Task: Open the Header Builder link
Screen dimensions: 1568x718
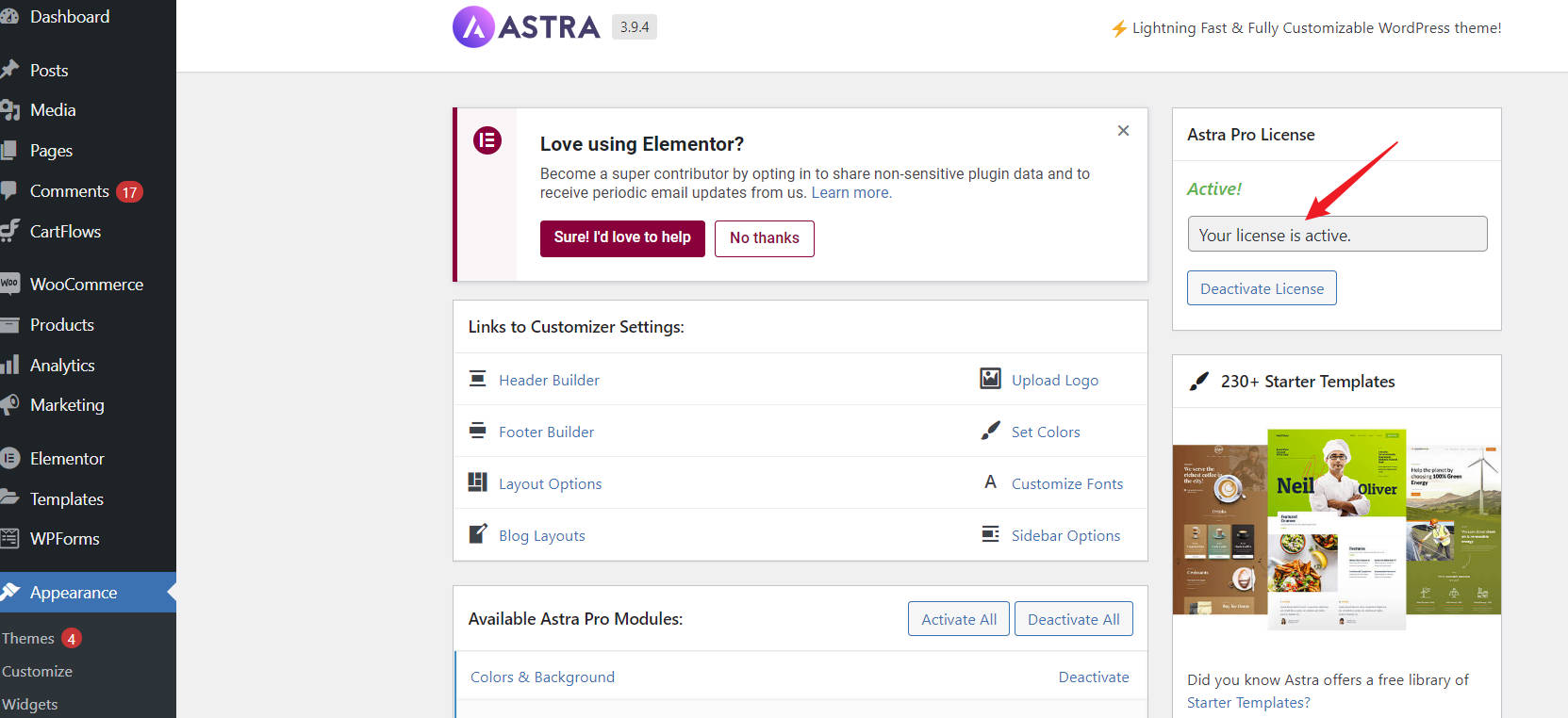Action: [549, 380]
